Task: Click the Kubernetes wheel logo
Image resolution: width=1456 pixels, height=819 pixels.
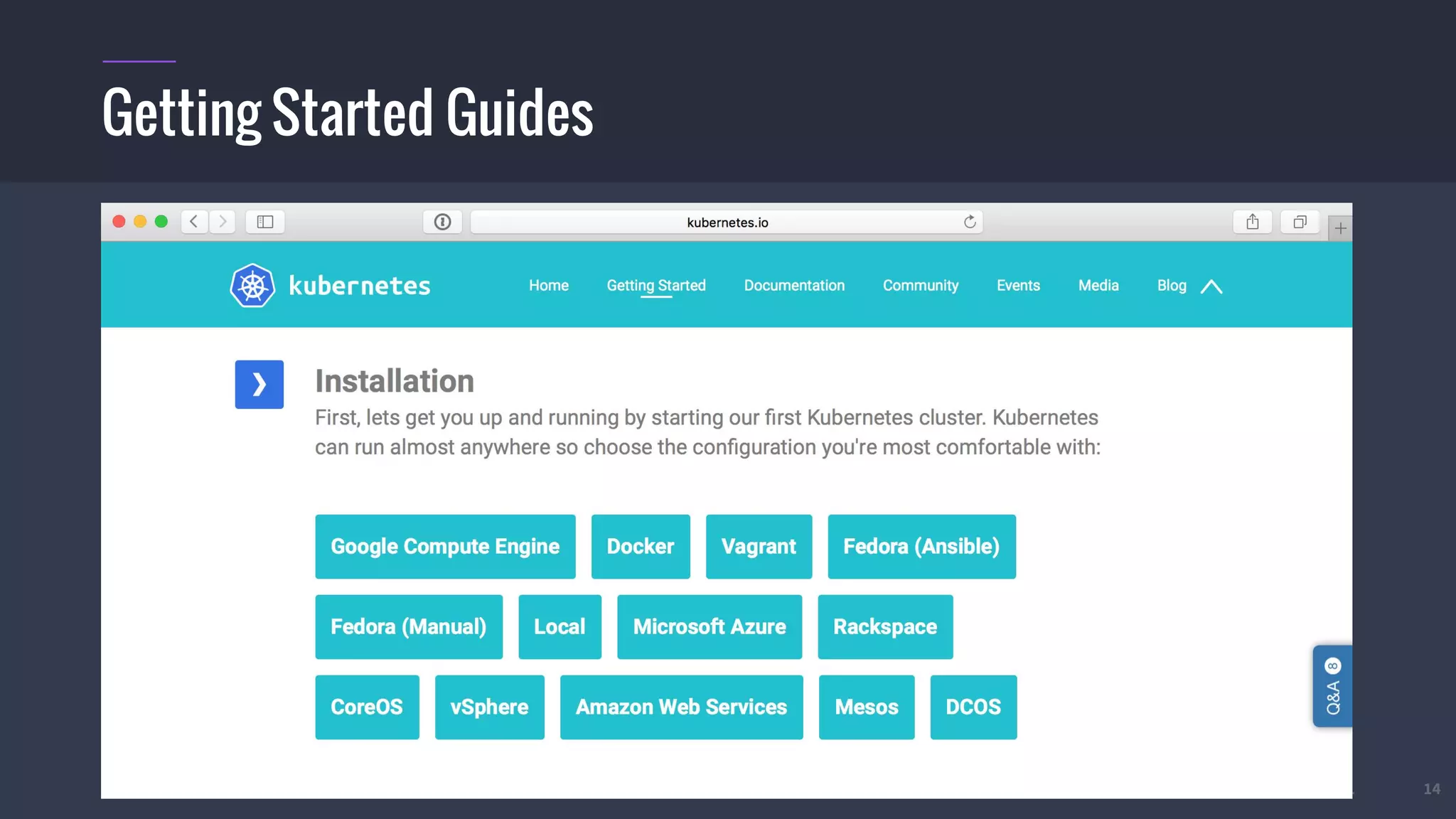Action: [x=252, y=286]
